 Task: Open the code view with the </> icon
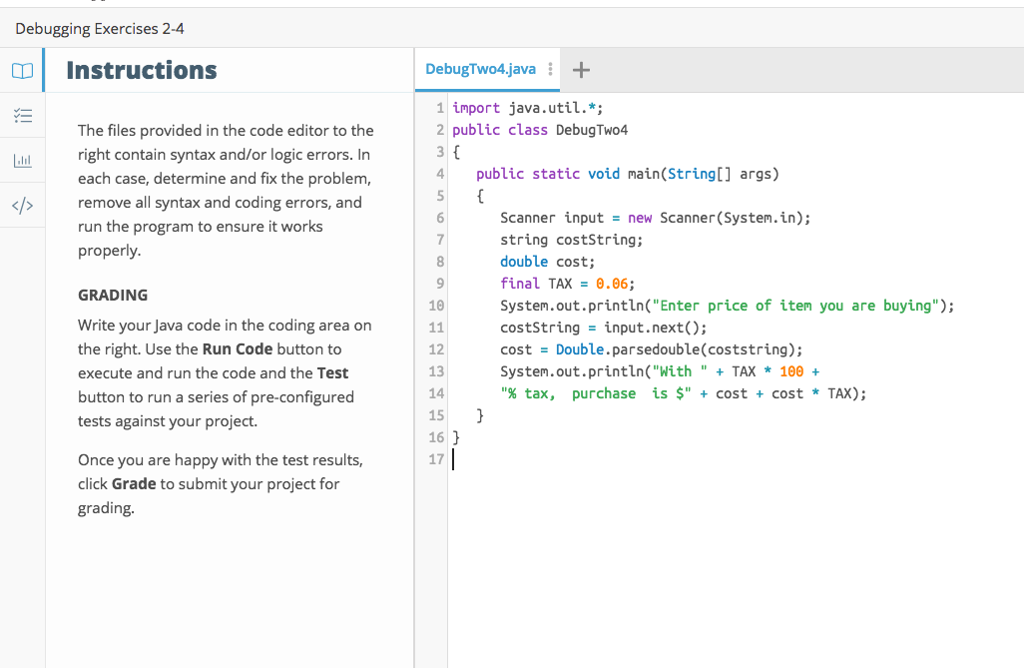coord(22,205)
